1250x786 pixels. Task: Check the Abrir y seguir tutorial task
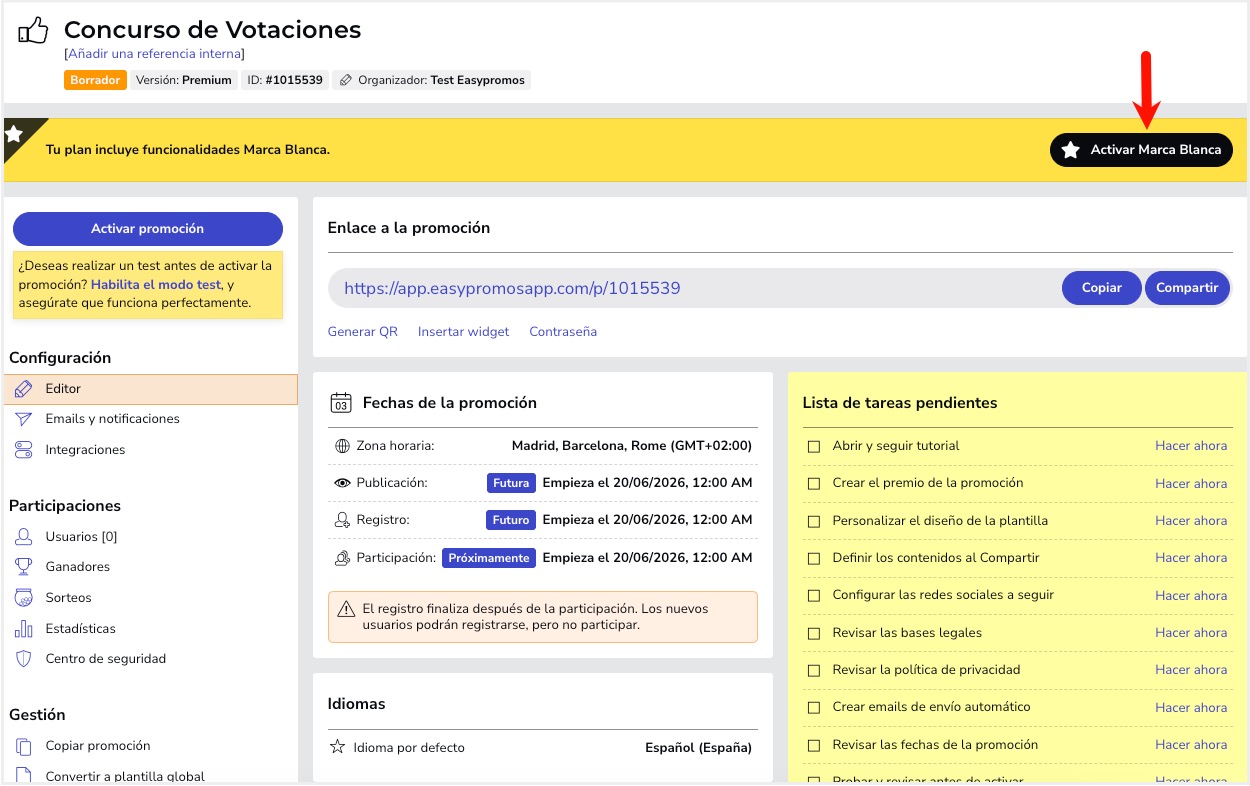click(814, 446)
